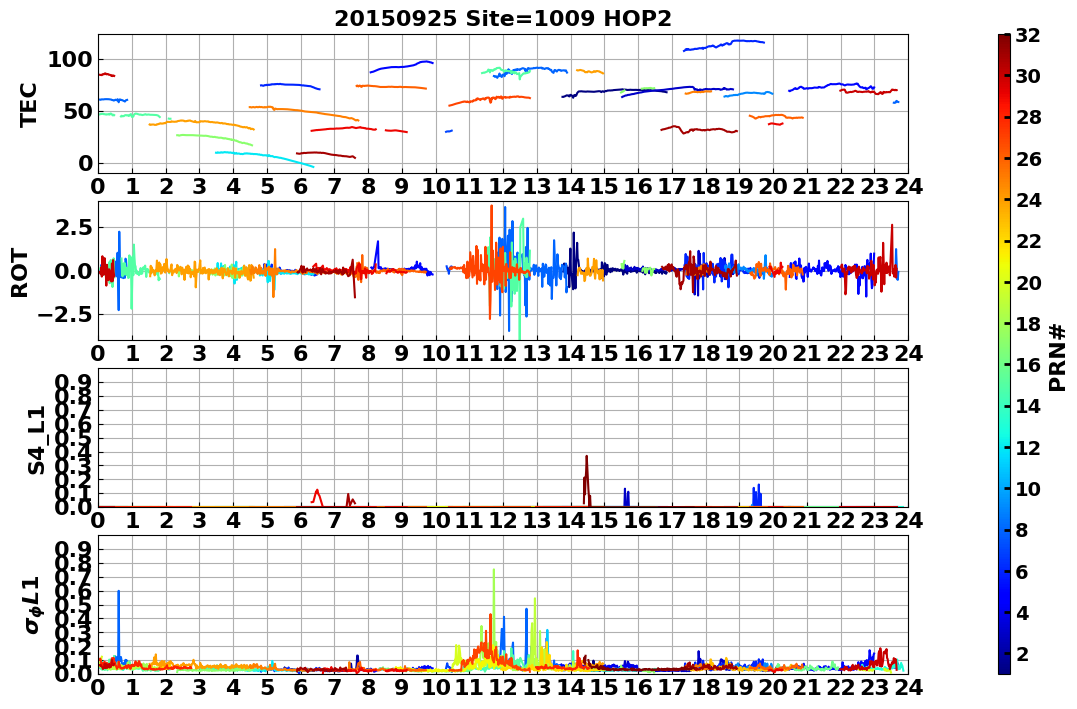Click hour 1 tick under S4_L1 panel
This screenshot has width=1077, height=709.
[132, 520]
